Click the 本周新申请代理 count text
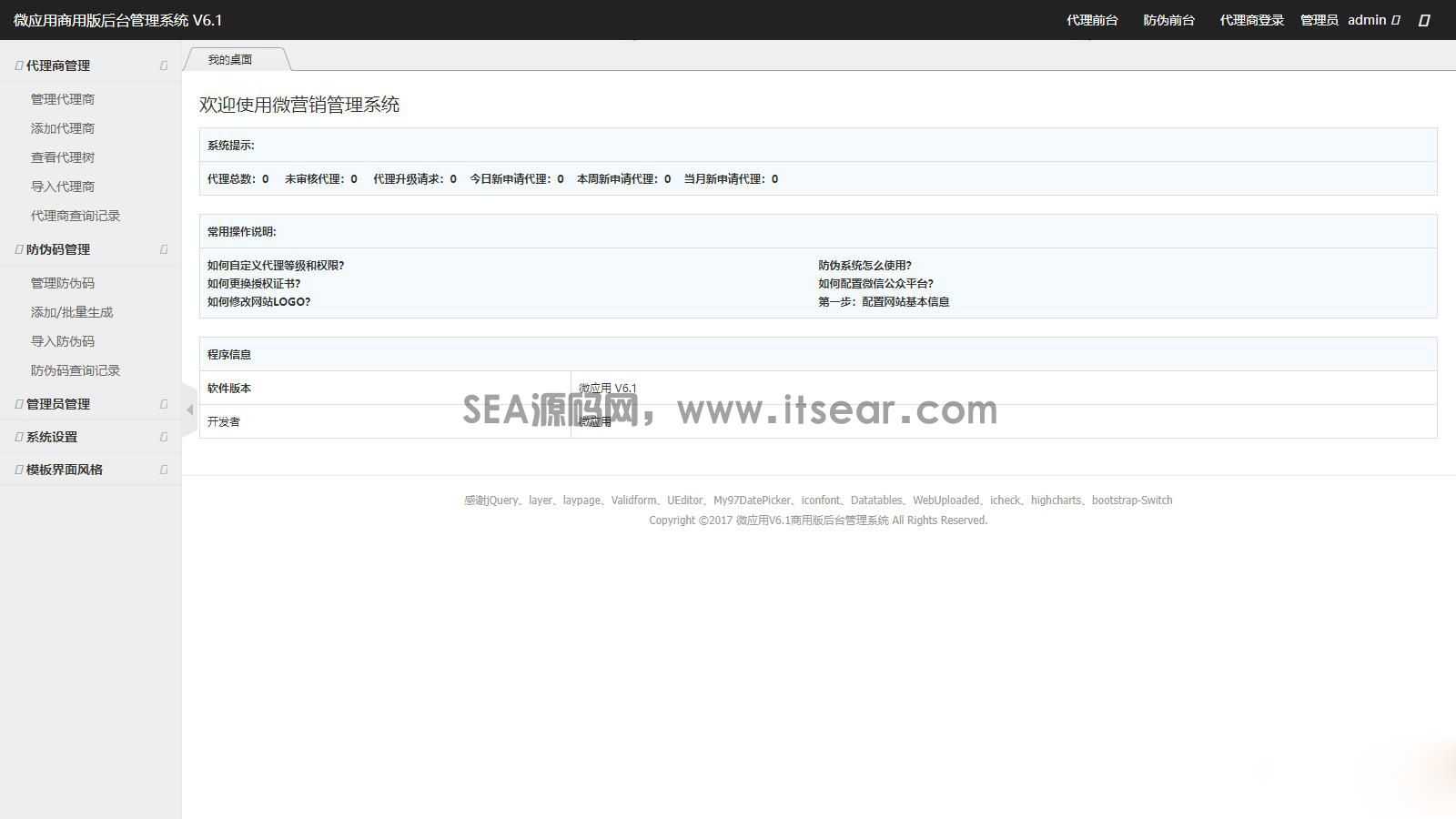Viewport: 1456px width, 819px height. tap(624, 179)
